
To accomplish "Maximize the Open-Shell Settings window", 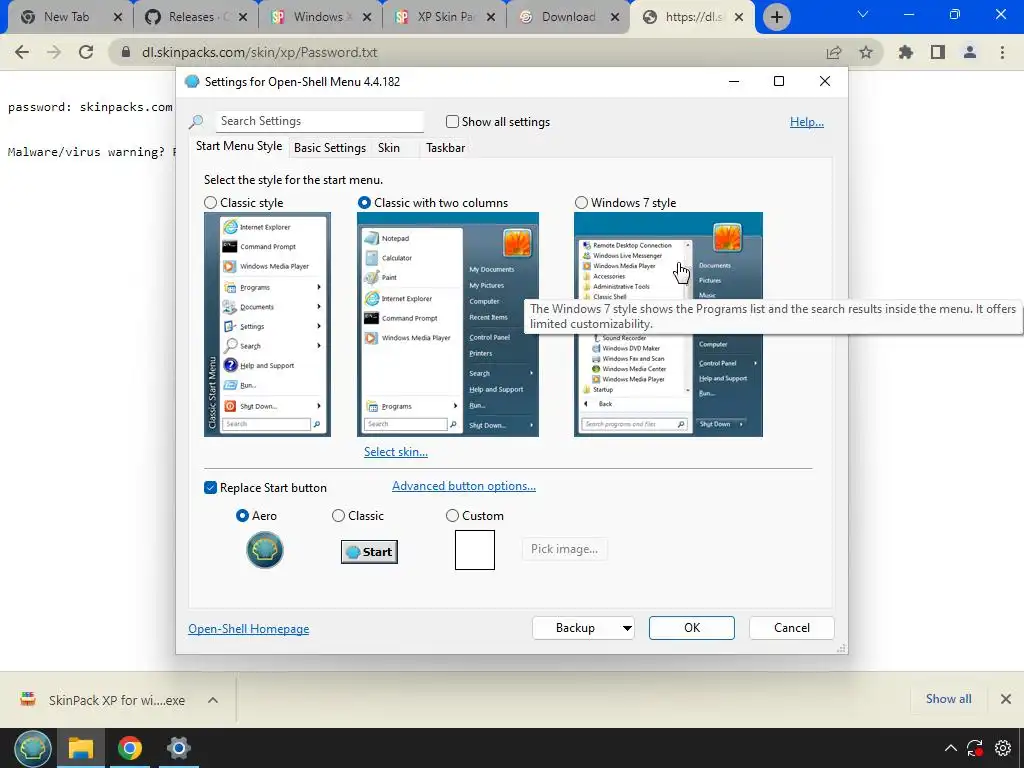I will pyautogui.click(x=778, y=81).
